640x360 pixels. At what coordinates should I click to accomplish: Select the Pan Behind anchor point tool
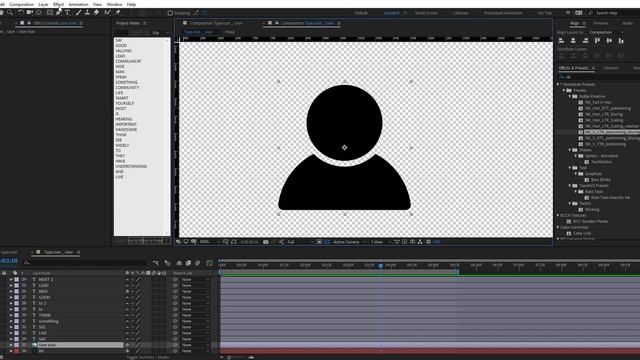tap(39, 13)
